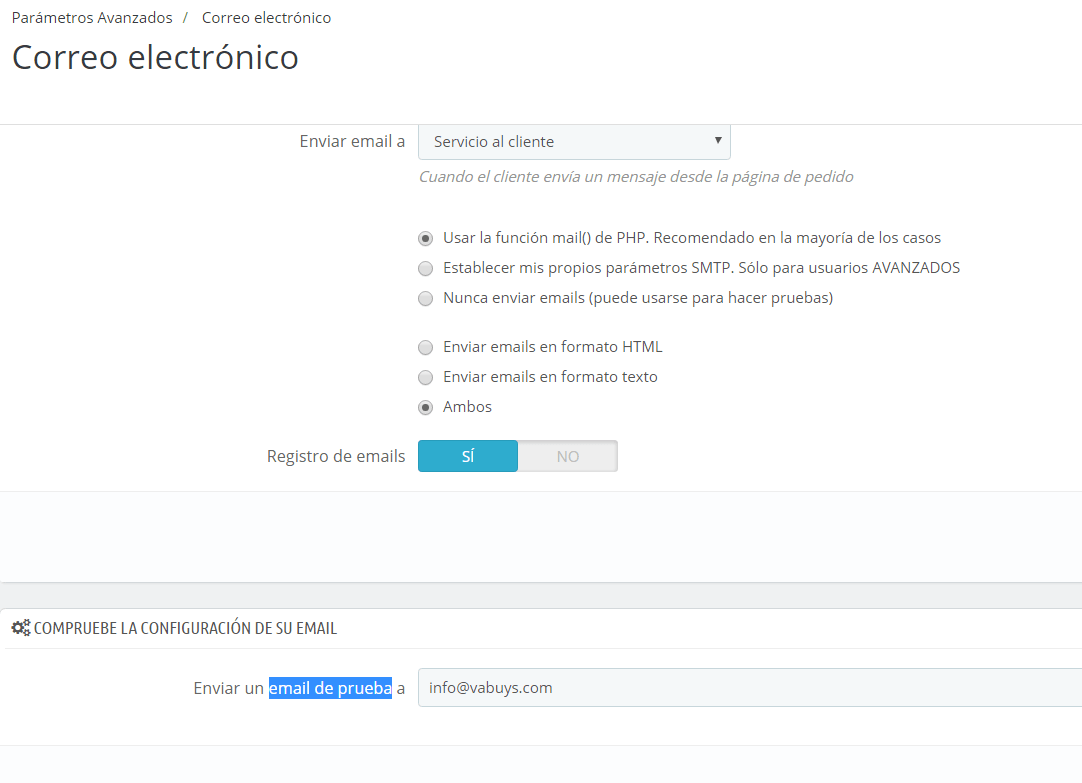This screenshot has height=783, width=1082.
Task: Select Nunca enviar emails option
Action: pyautogui.click(x=426, y=299)
